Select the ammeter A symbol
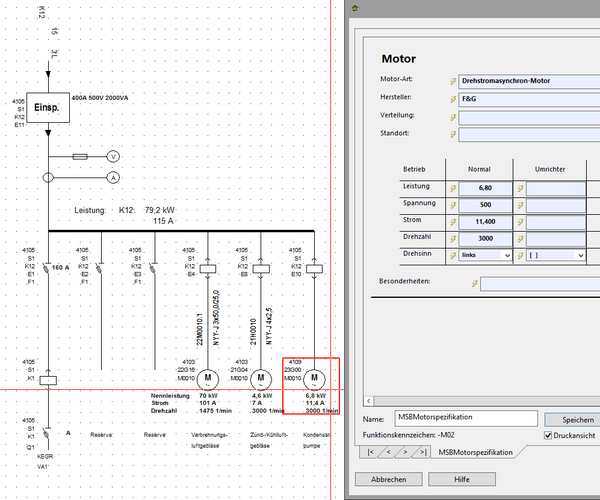The height and width of the screenshot is (500, 600). click(x=114, y=176)
